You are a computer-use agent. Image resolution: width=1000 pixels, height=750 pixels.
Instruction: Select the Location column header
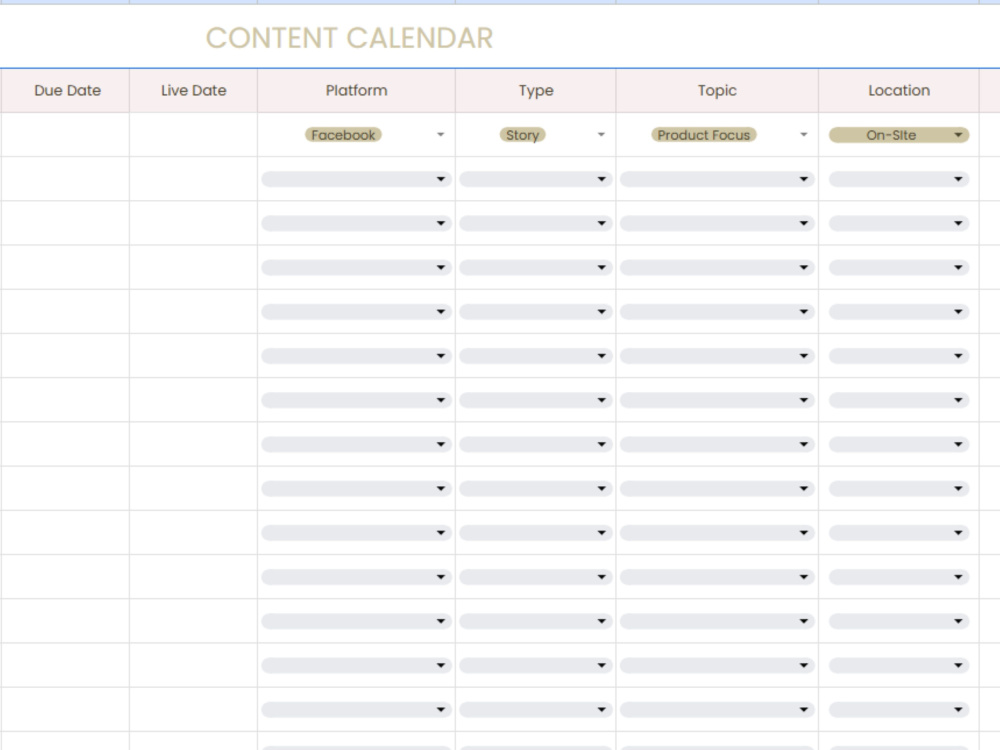point(899,91)
